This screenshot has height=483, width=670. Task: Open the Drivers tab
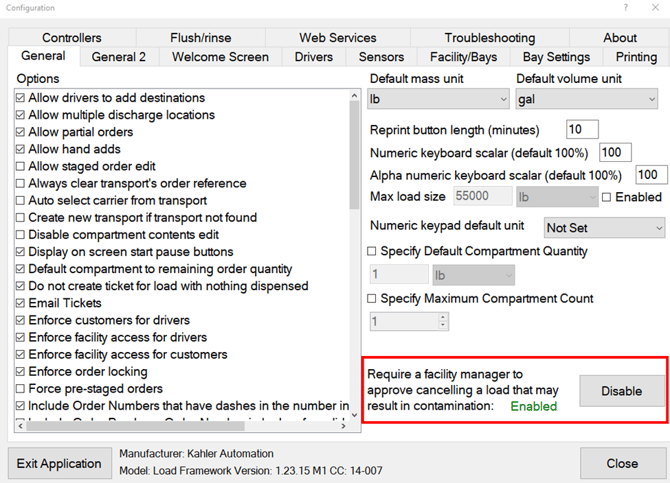(313, 57)
